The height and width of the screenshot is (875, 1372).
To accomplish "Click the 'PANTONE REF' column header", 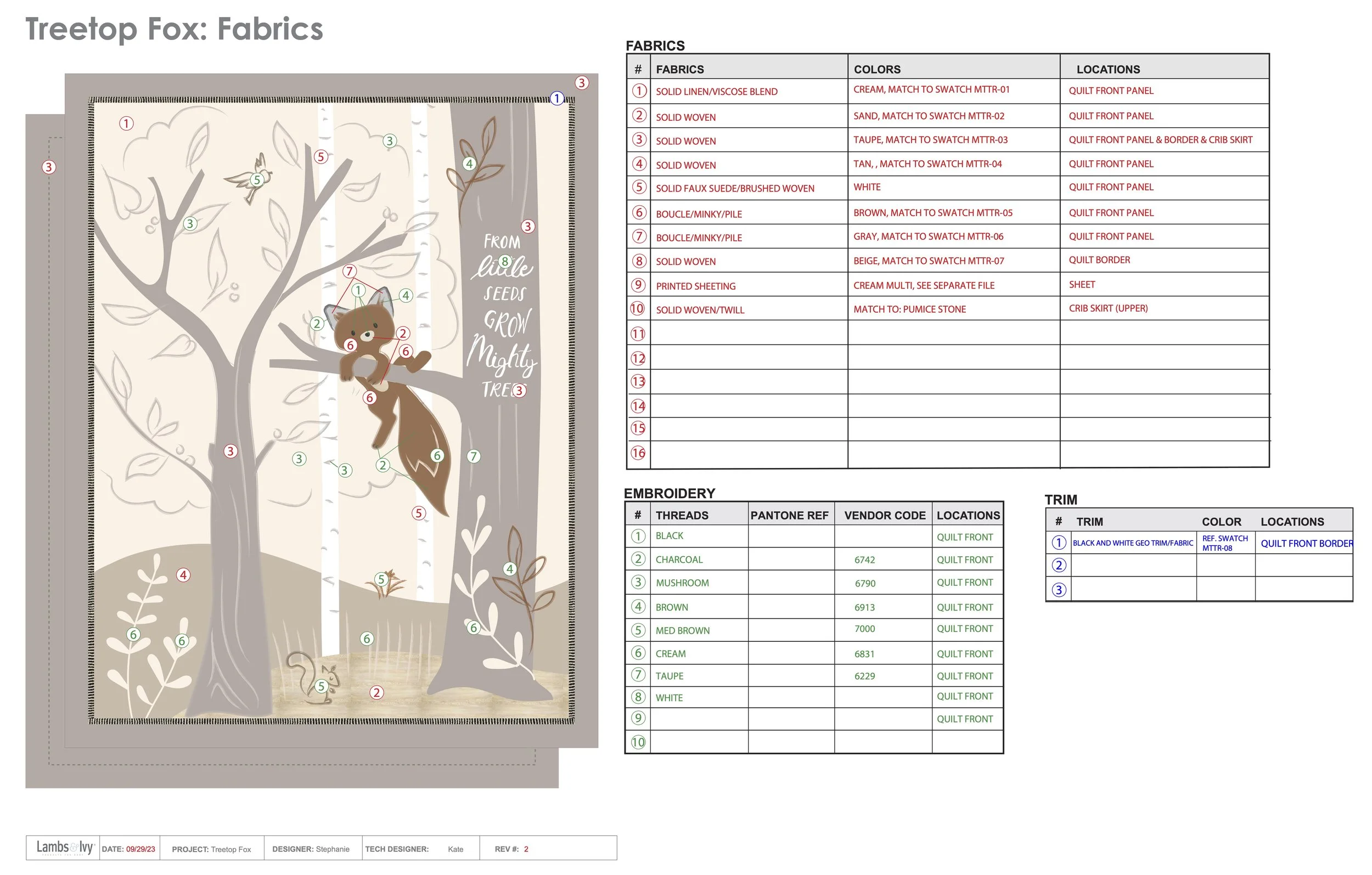I will click(x=789, y=516).
